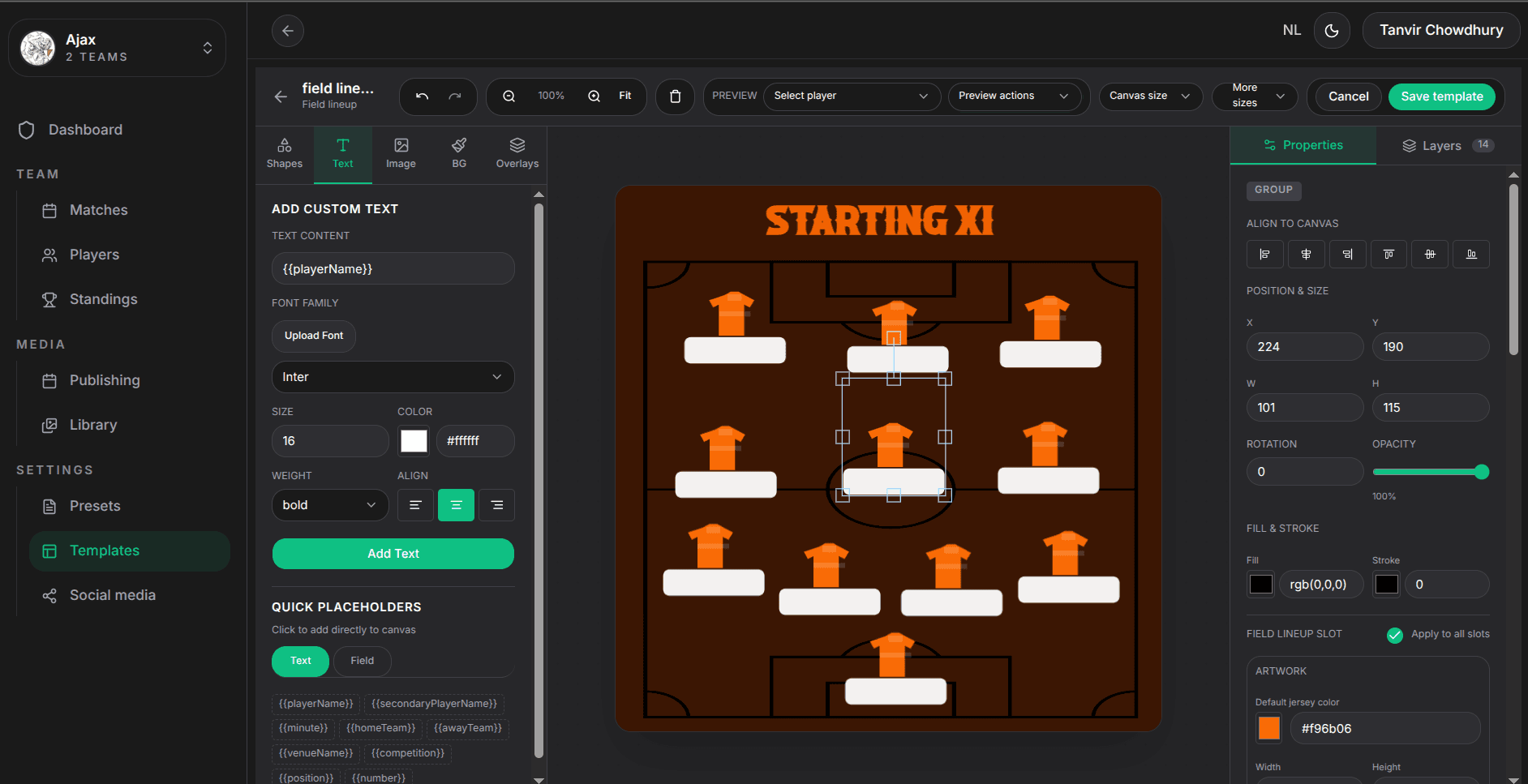Open the More sizes dropdown
Screen dimensions: 1528x784
pos(1254,96)
